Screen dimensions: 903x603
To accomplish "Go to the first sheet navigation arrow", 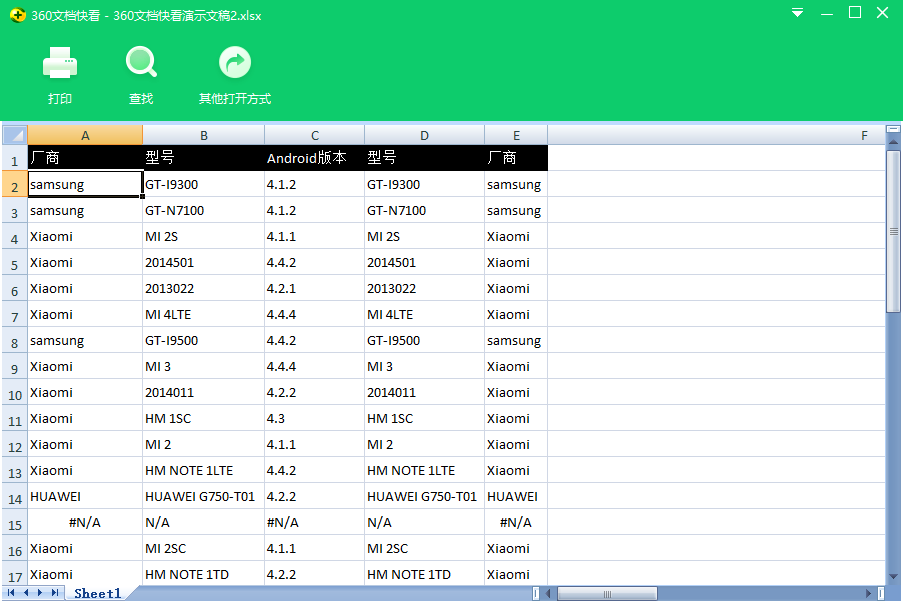I will pyautogui.click(x=11, y=593).
